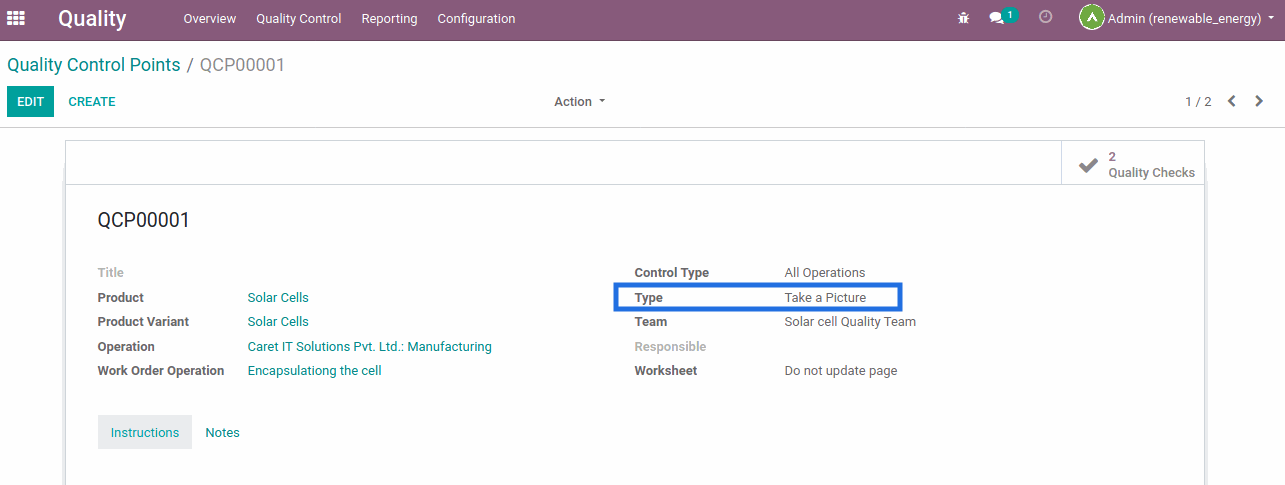The image size is (1285, 485).
Task: Switch to the Notes tab
Action: [x=222, y=433]
